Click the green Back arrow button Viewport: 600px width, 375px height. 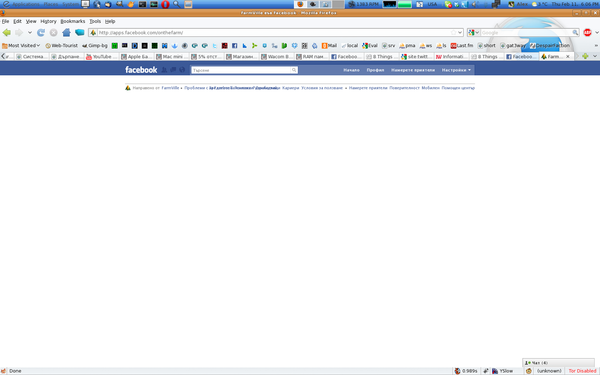(7, 33)
